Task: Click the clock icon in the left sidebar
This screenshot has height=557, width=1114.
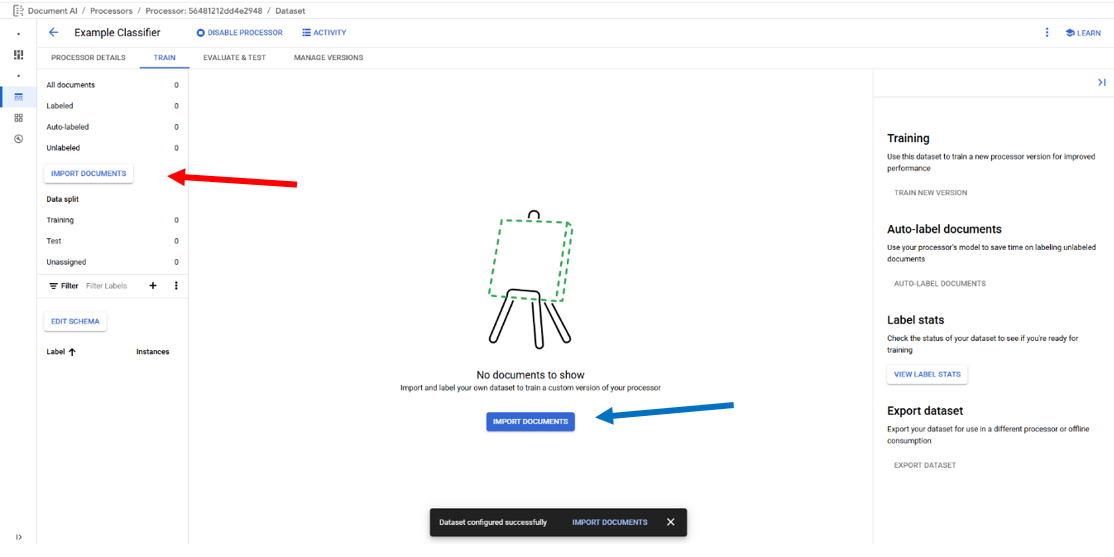Action: click(x=18, y=139)
